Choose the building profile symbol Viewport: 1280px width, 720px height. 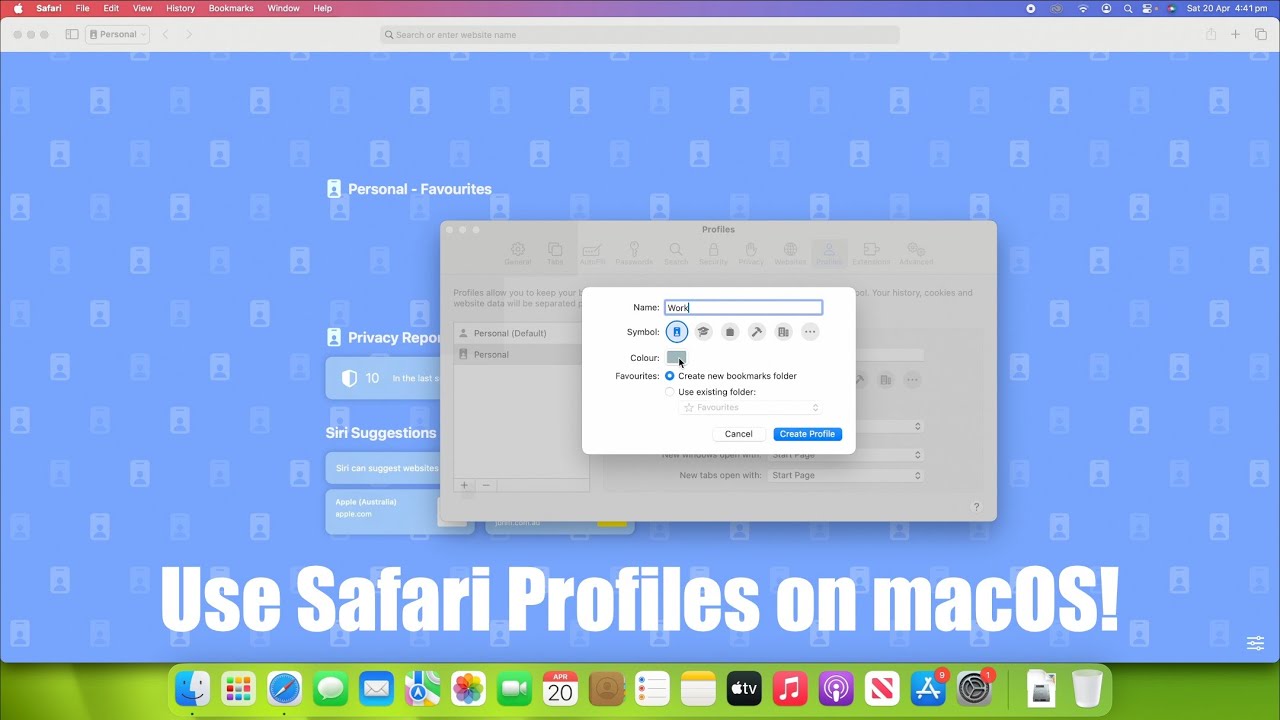pyautogui.click(x=784, y=332)
